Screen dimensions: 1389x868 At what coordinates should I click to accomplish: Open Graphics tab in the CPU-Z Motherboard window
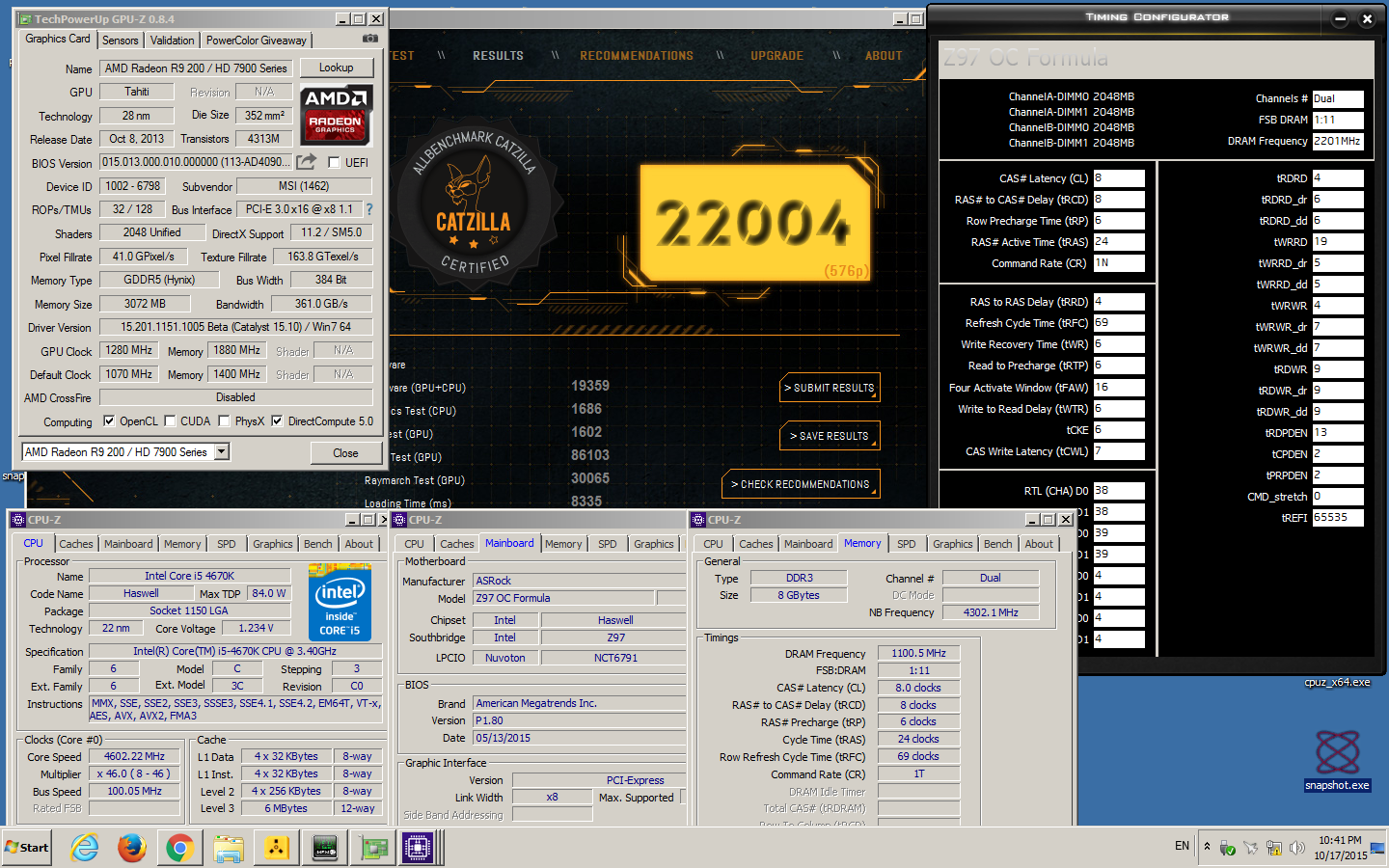tap(654, 544)
